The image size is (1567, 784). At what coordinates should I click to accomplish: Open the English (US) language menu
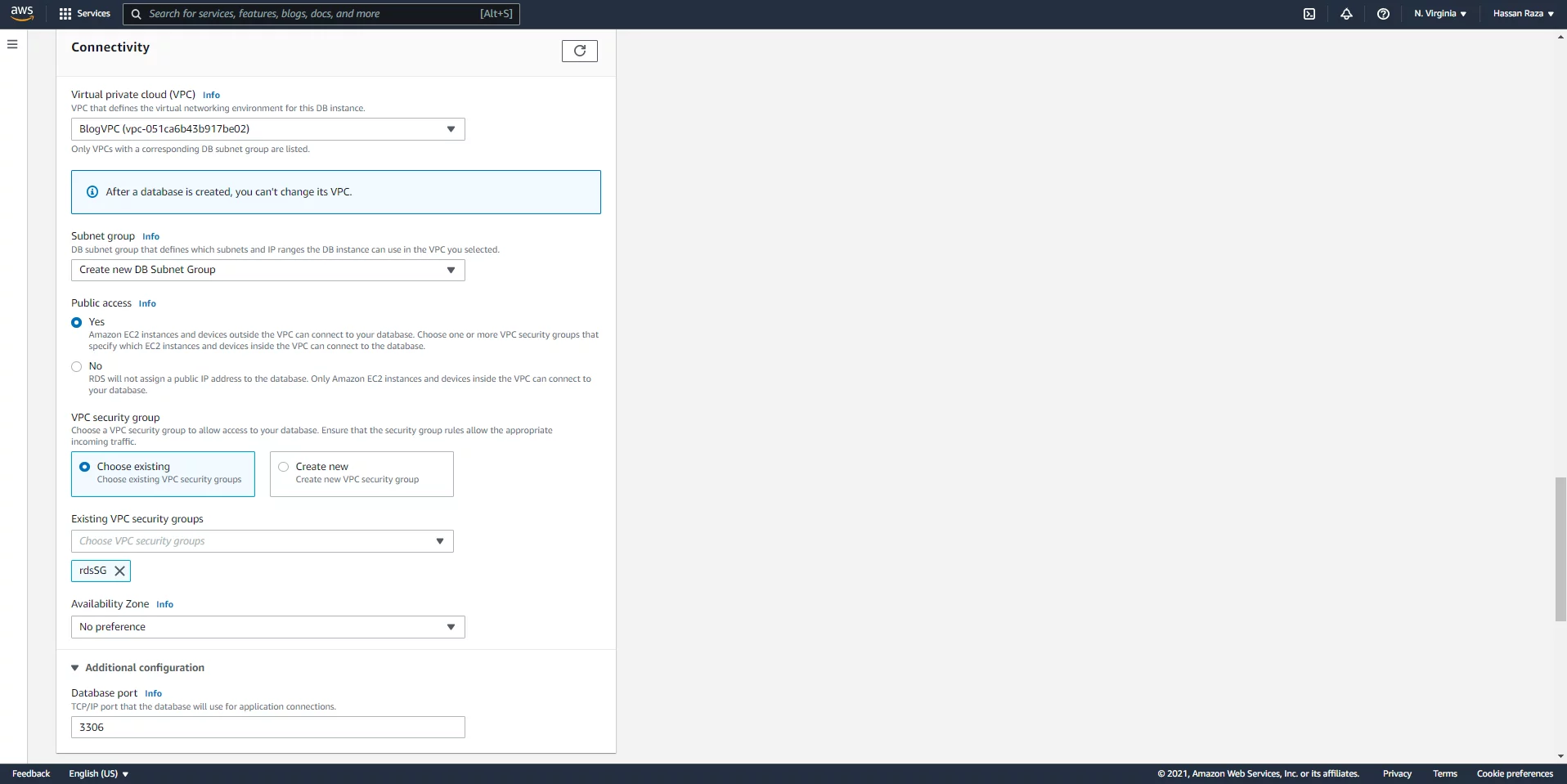coord(98,773)
